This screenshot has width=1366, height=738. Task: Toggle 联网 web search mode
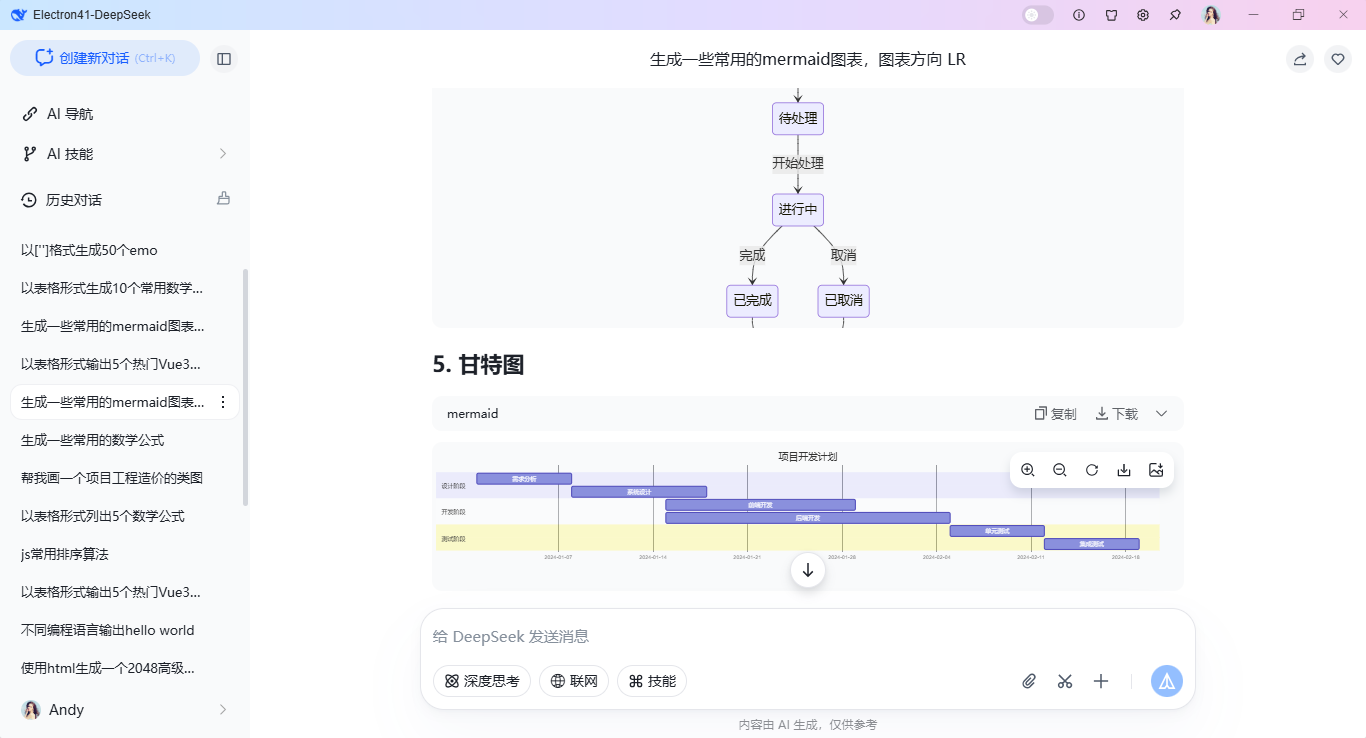574,681
